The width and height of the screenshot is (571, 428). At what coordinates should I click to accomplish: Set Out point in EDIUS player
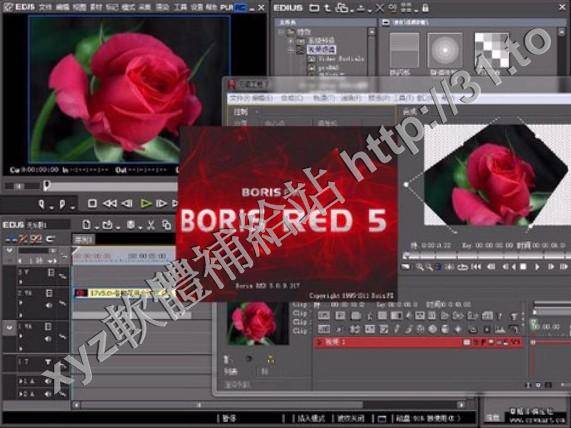(62, 204)
